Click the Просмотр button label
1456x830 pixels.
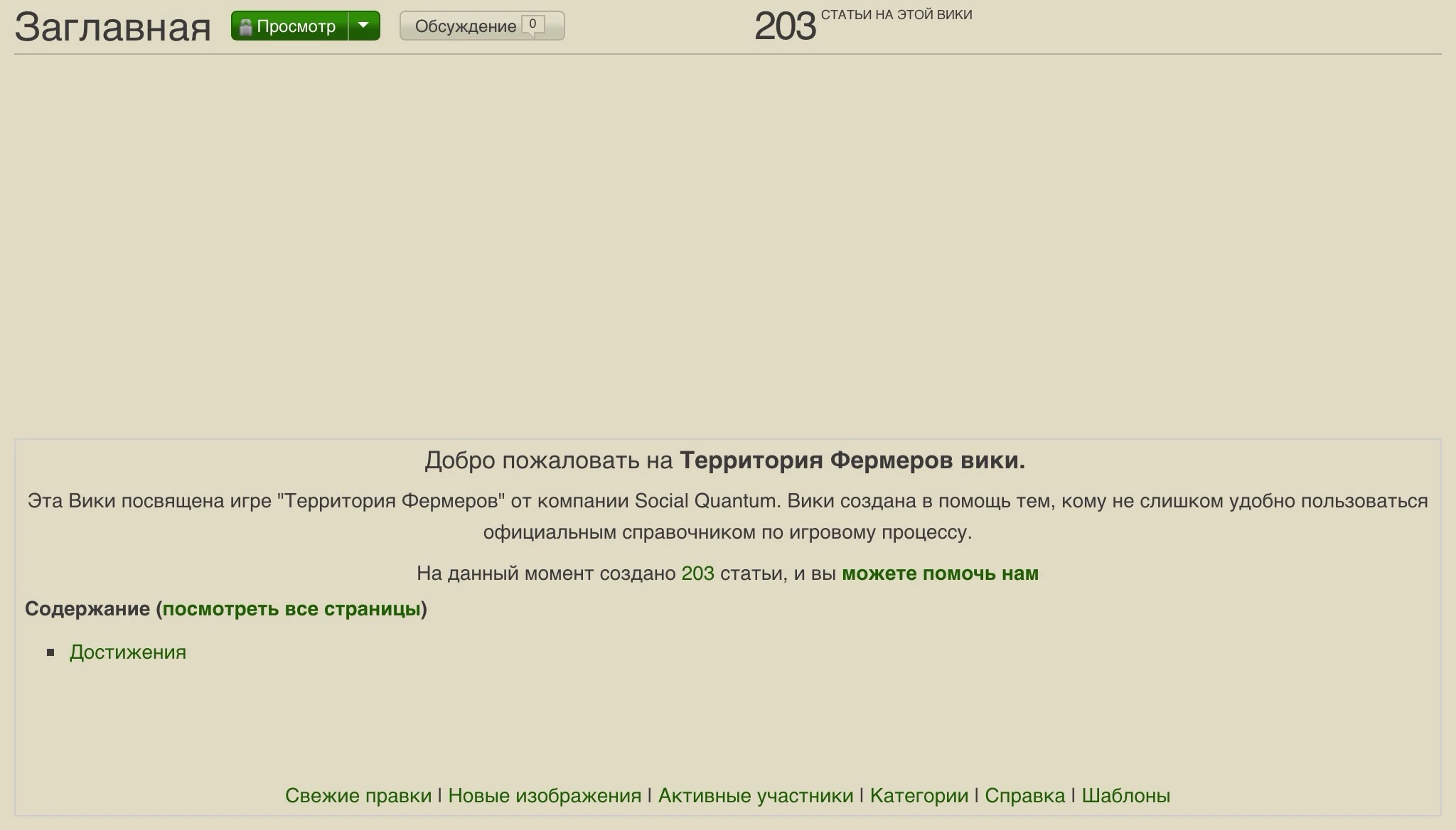[x=296, y=26]
